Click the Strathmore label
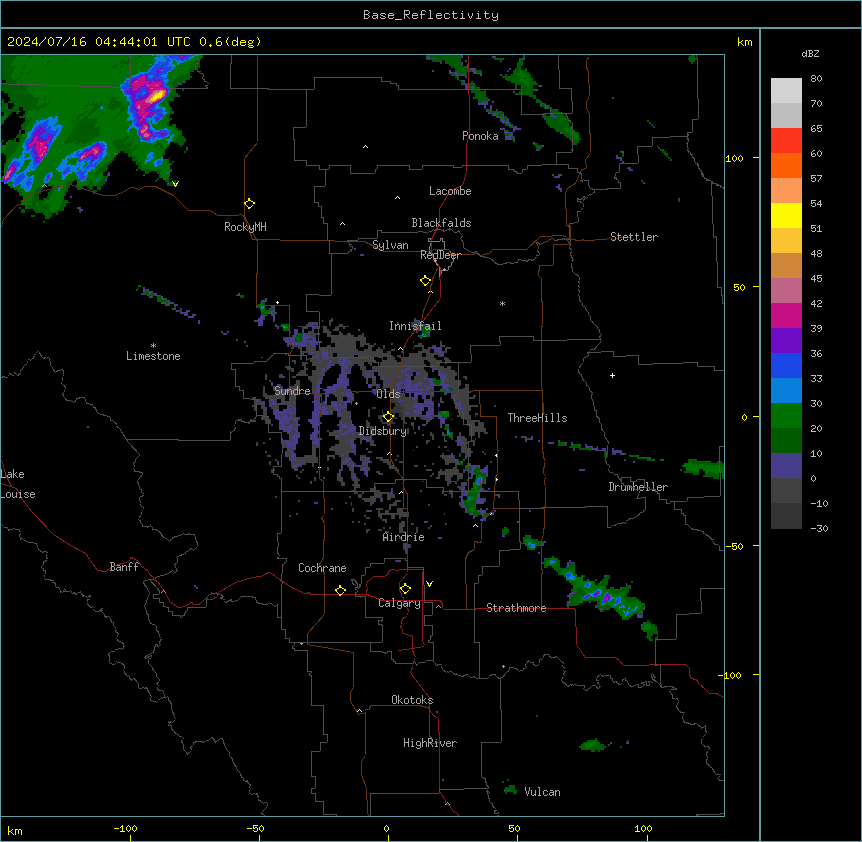The height and width of the screenshot is (842, 862). 516,608
